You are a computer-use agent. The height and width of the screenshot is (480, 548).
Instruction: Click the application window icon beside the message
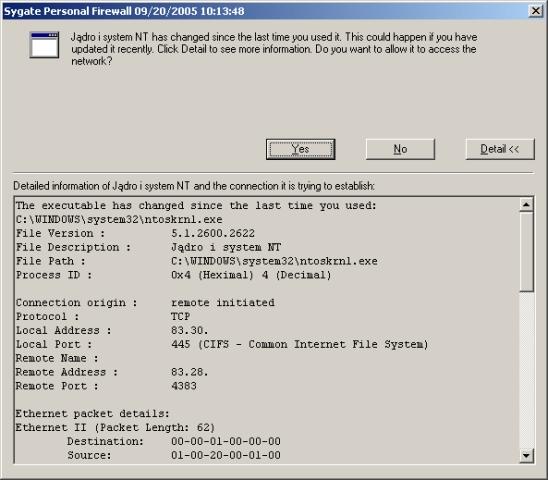tap(44, 45)
